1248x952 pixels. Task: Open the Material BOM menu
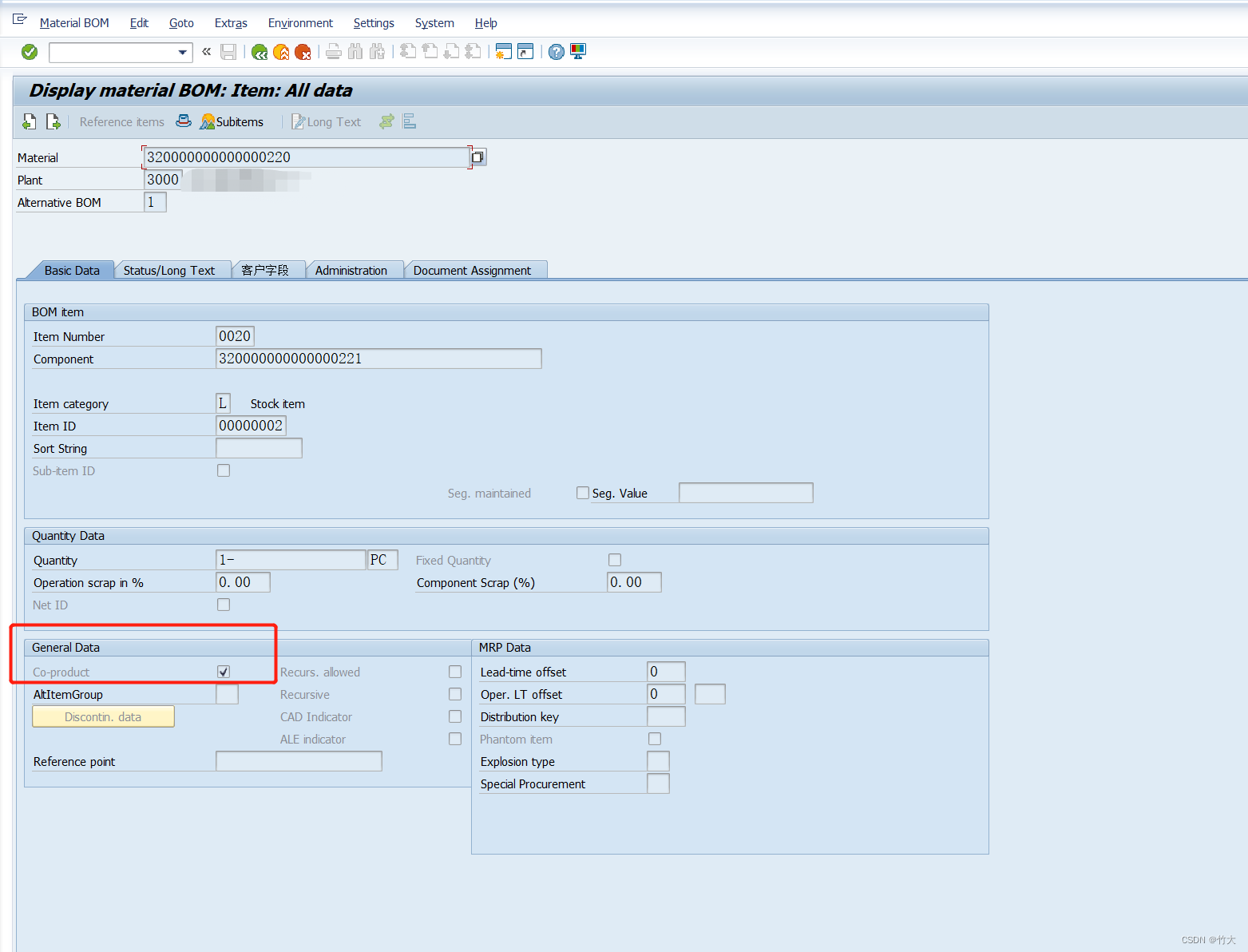point(74,23)
